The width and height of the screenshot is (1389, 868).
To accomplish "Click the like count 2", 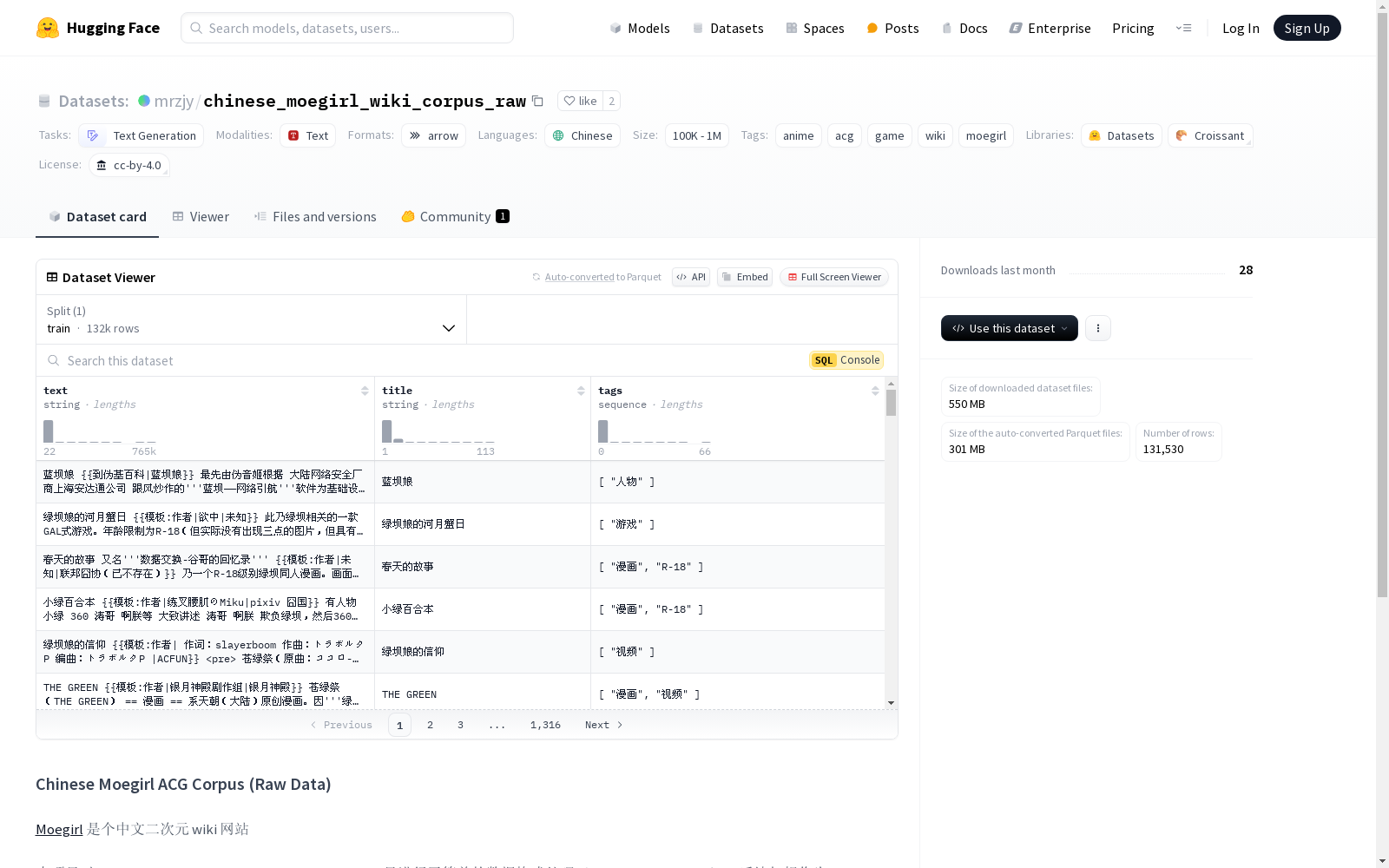I will coord(612,101).
